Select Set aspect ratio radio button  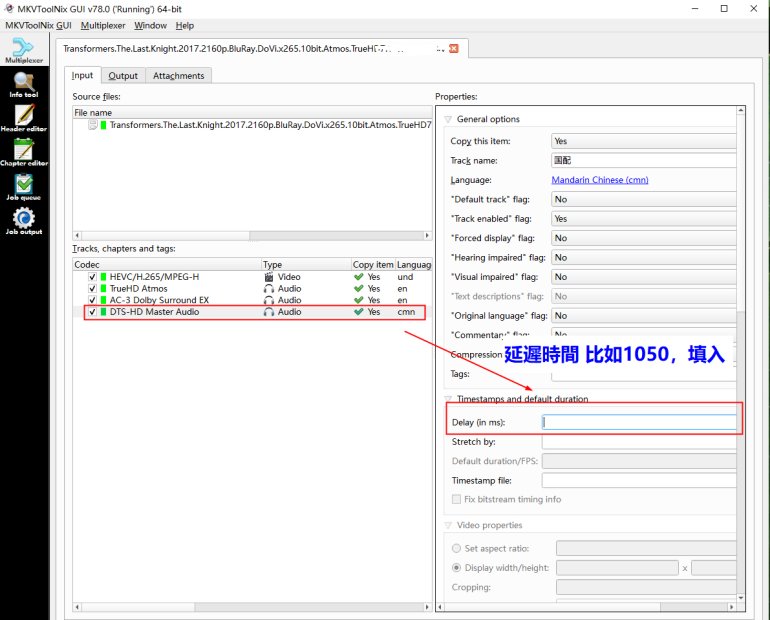click(x=456, y=548)
